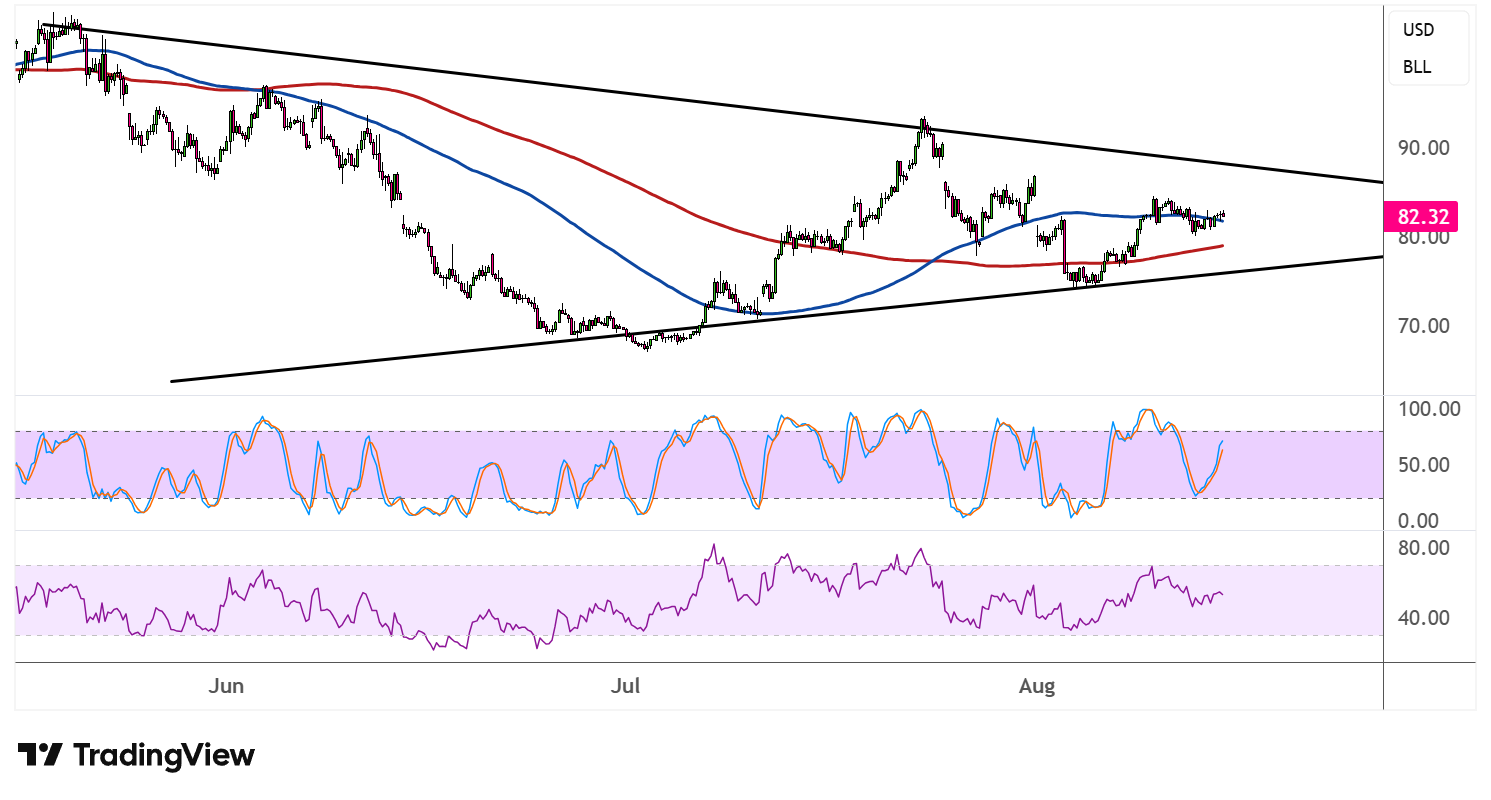
Task: Click the Jun label on the time axis
Action: 227,686
